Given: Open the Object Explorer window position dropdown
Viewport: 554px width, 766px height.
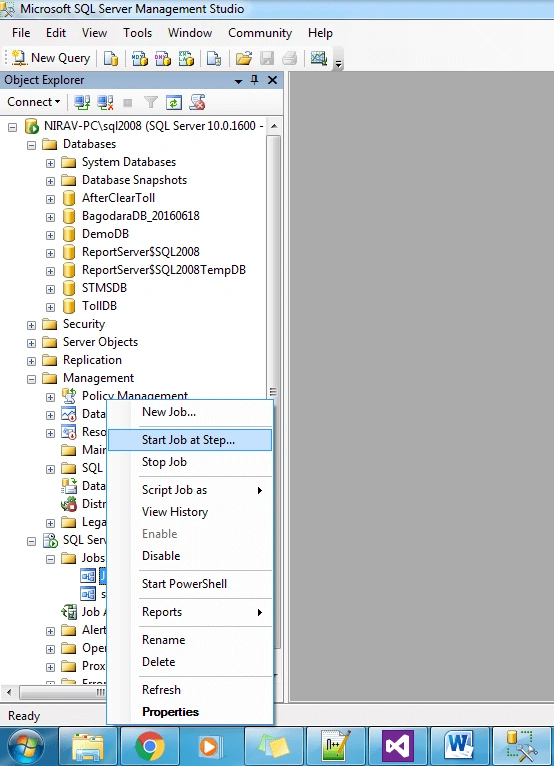Looking at the screenshot, I should point(238,81).
